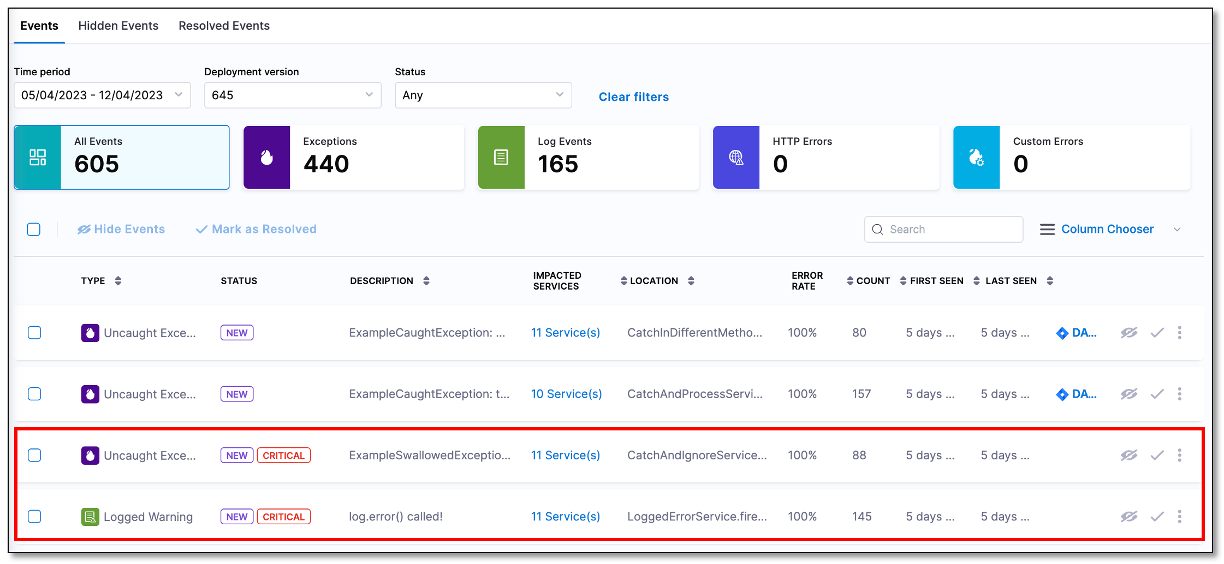Check the first Uncaught Exception row checkbox
Image resolution: width=1224 pixels, height=564 pixels.
(x=34, y=333)
